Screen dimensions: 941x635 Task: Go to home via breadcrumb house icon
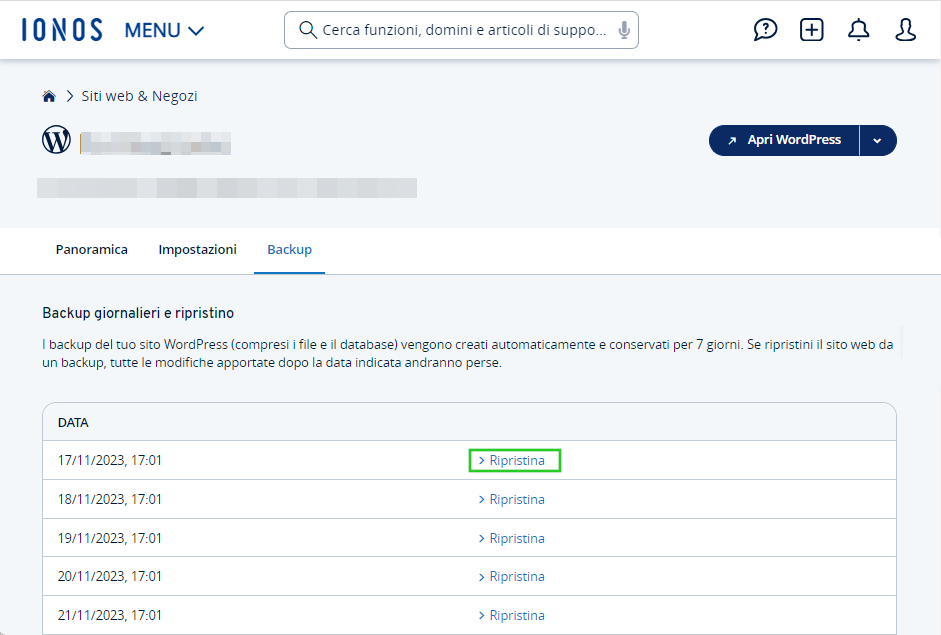pos(49,96)
